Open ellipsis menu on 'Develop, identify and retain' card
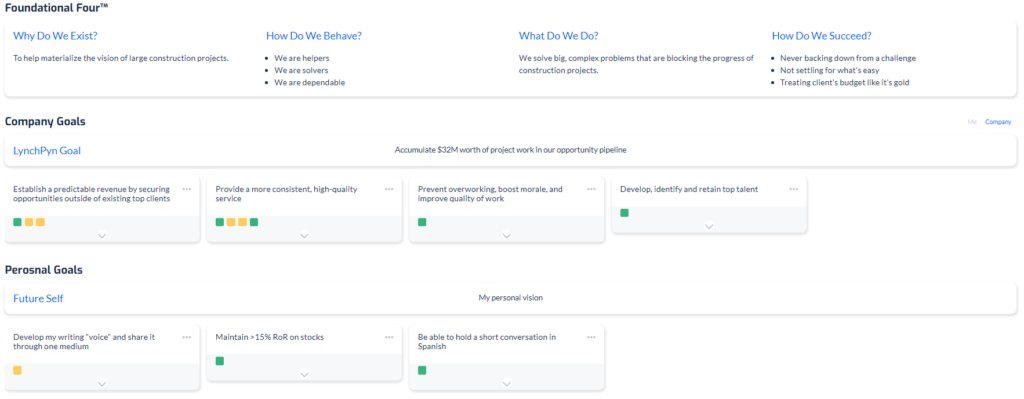This screenshot has width=1024, height=399. tap(794, 189)
